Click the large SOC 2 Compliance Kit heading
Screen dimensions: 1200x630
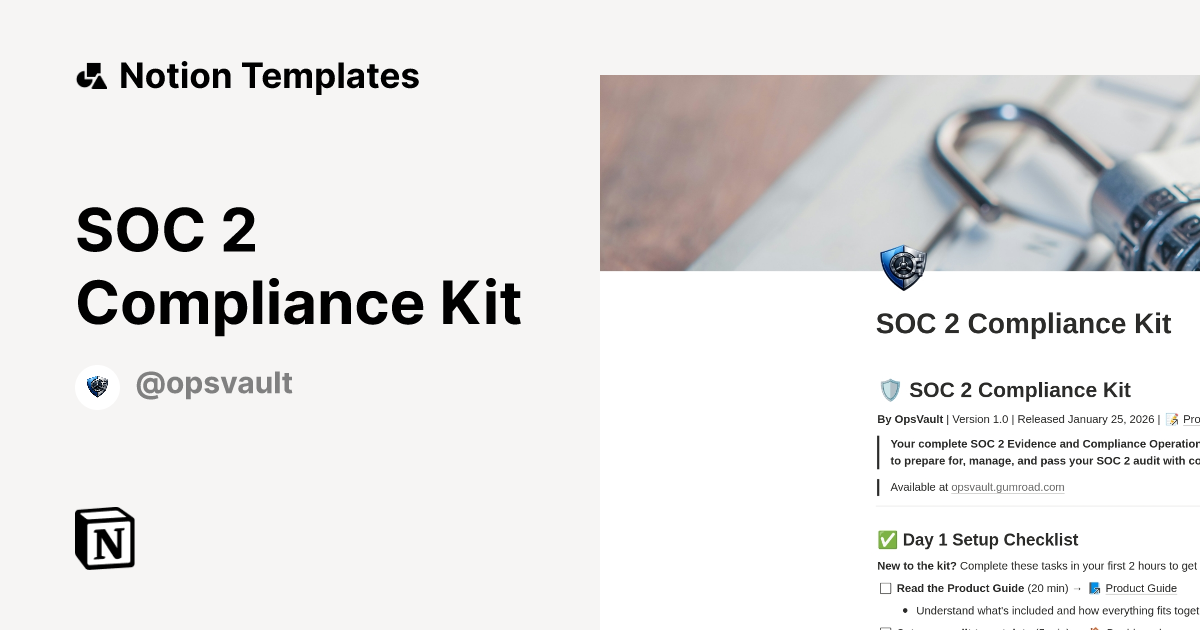tap(299, 266)
